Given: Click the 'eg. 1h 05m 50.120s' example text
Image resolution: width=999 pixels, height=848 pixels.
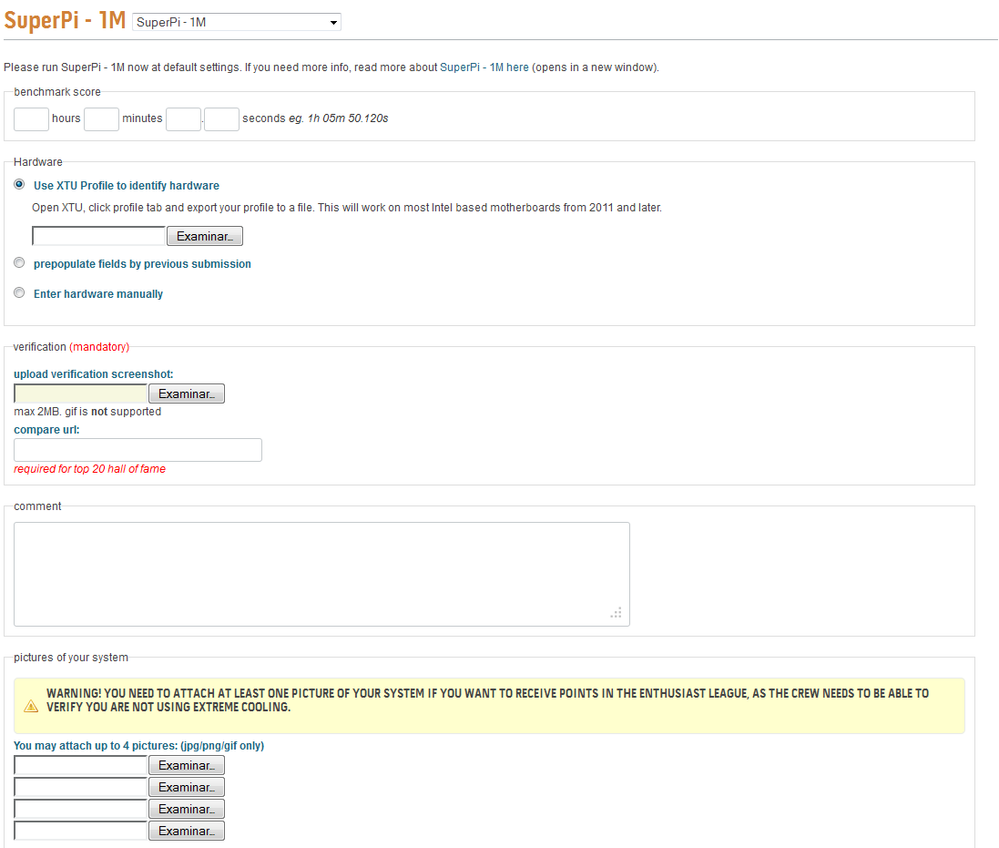Looking at the screenshot, I should pyautogui.click(x=338, y=119).
